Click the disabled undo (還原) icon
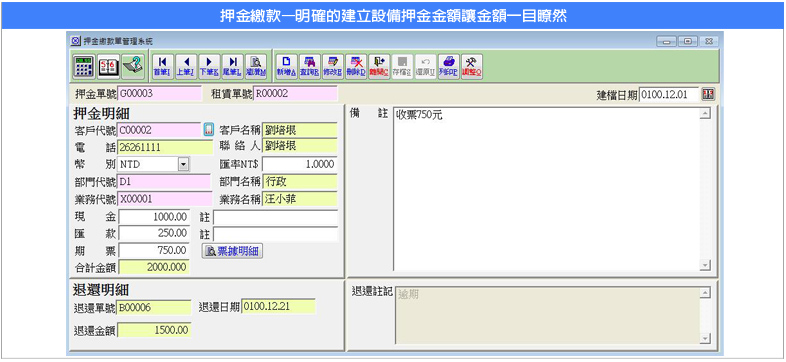 425,66
